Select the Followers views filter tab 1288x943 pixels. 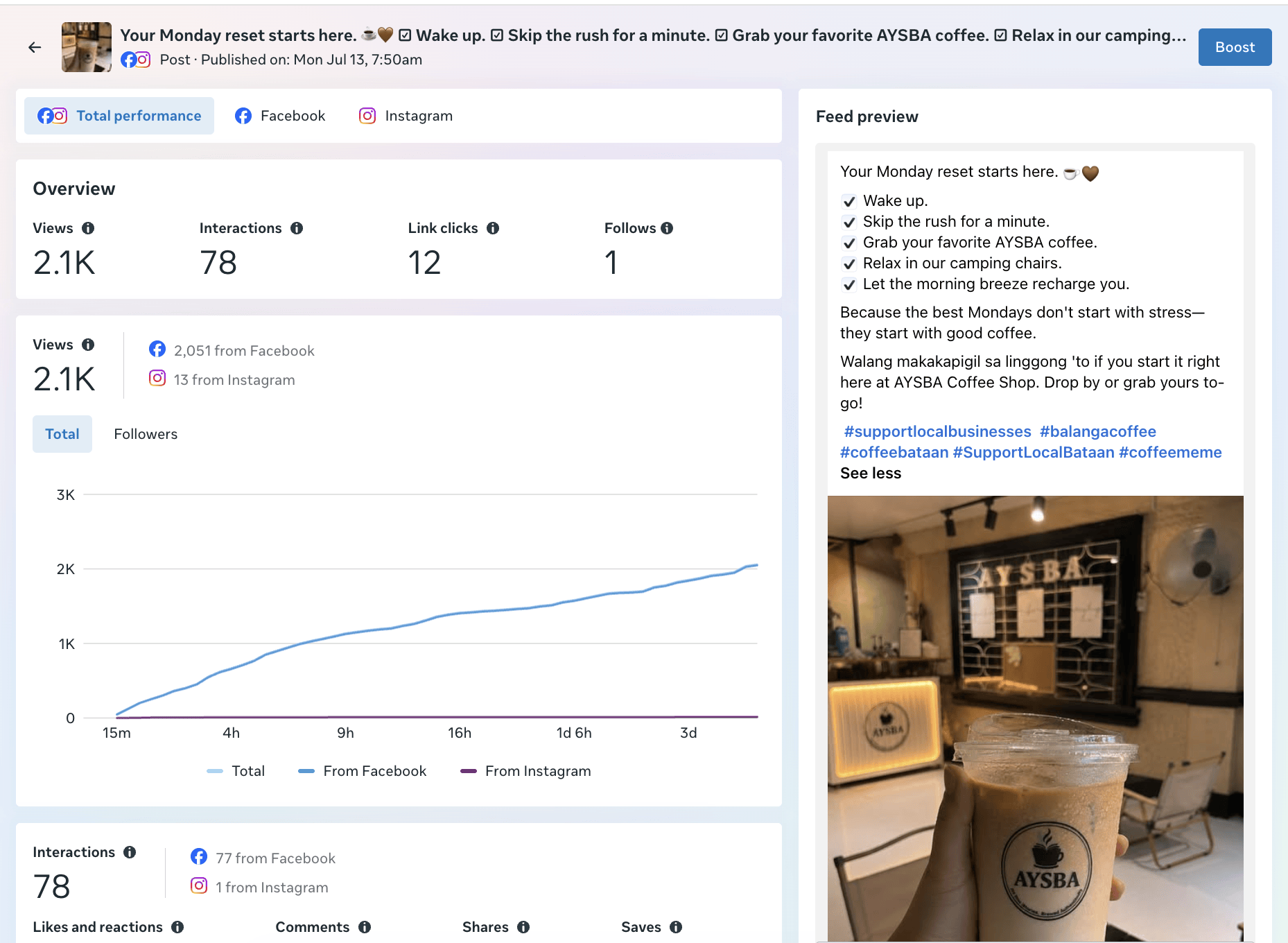[146, 434]
